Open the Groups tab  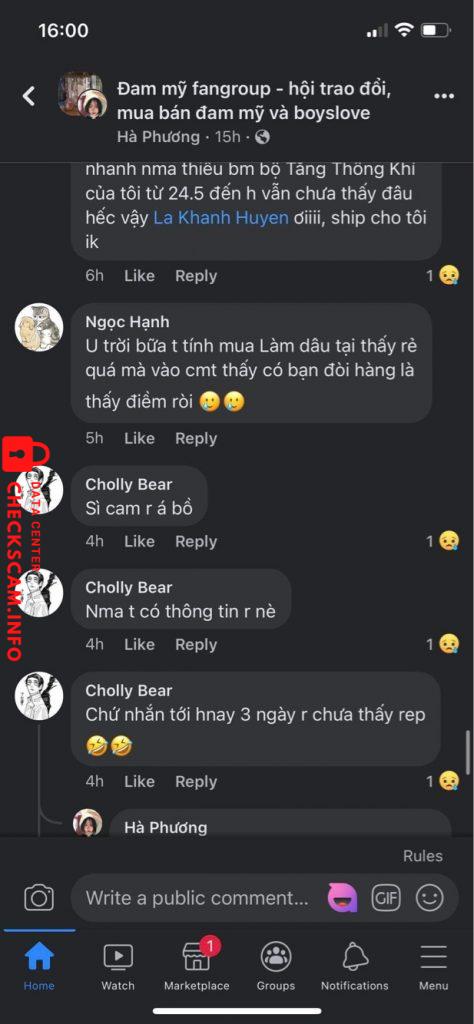click(x=276, y=965)
